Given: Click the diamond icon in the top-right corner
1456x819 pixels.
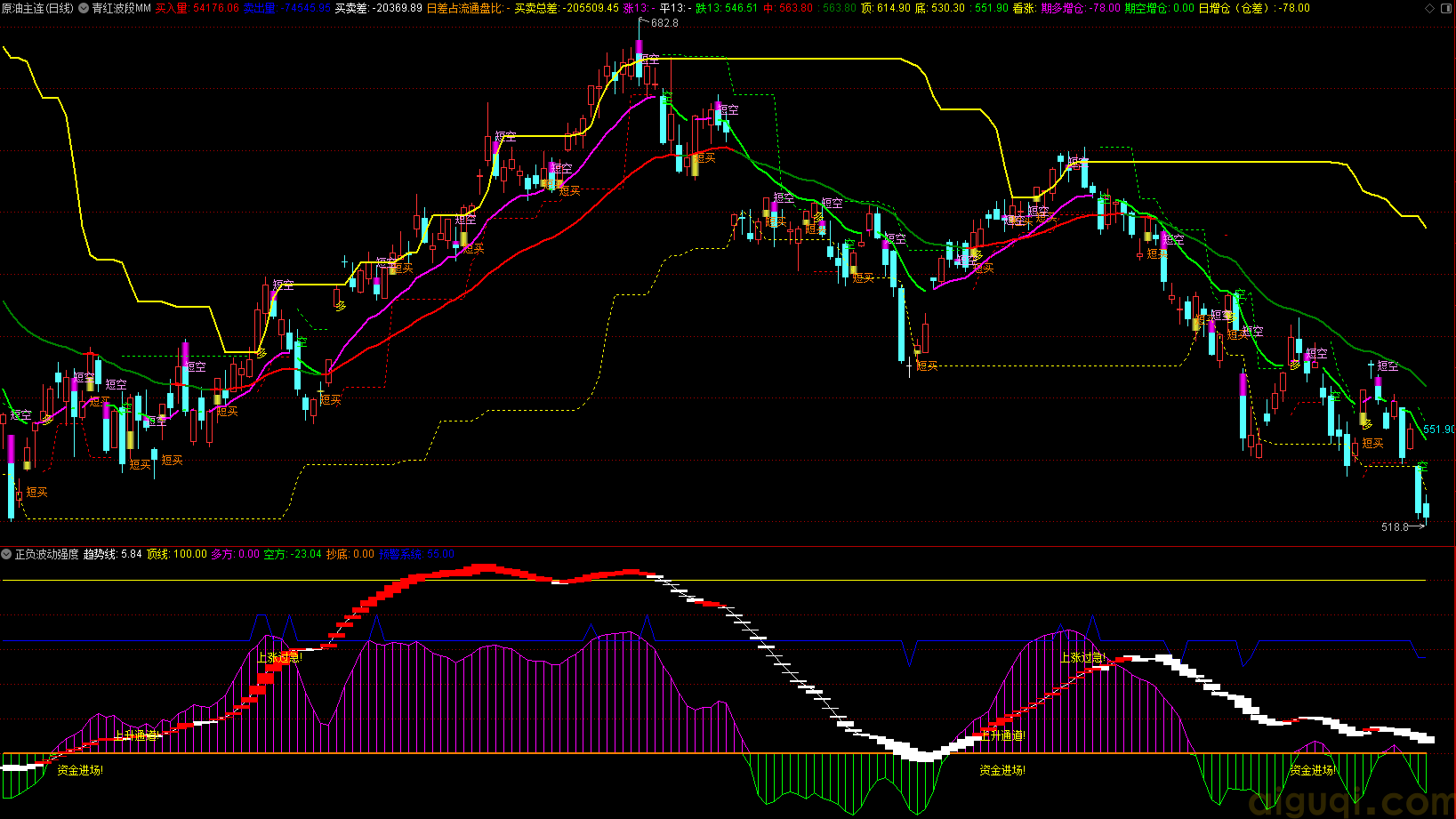Looking at the screenshot, I should click(x=1430, y=8).
